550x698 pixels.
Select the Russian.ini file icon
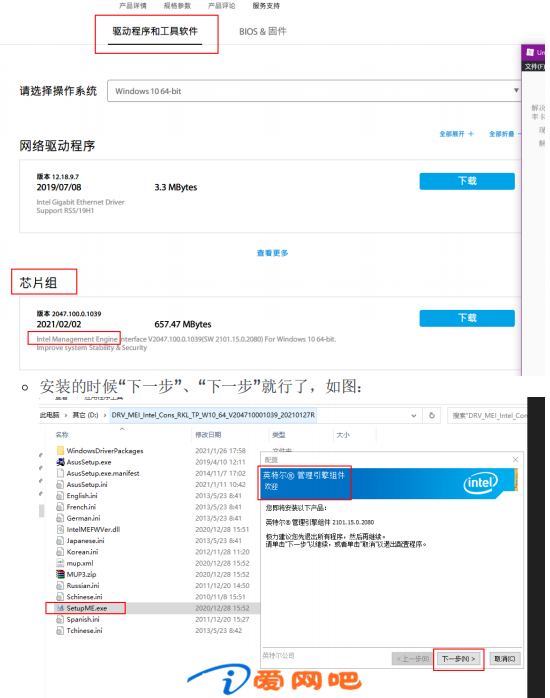click(x=61, y=585)
